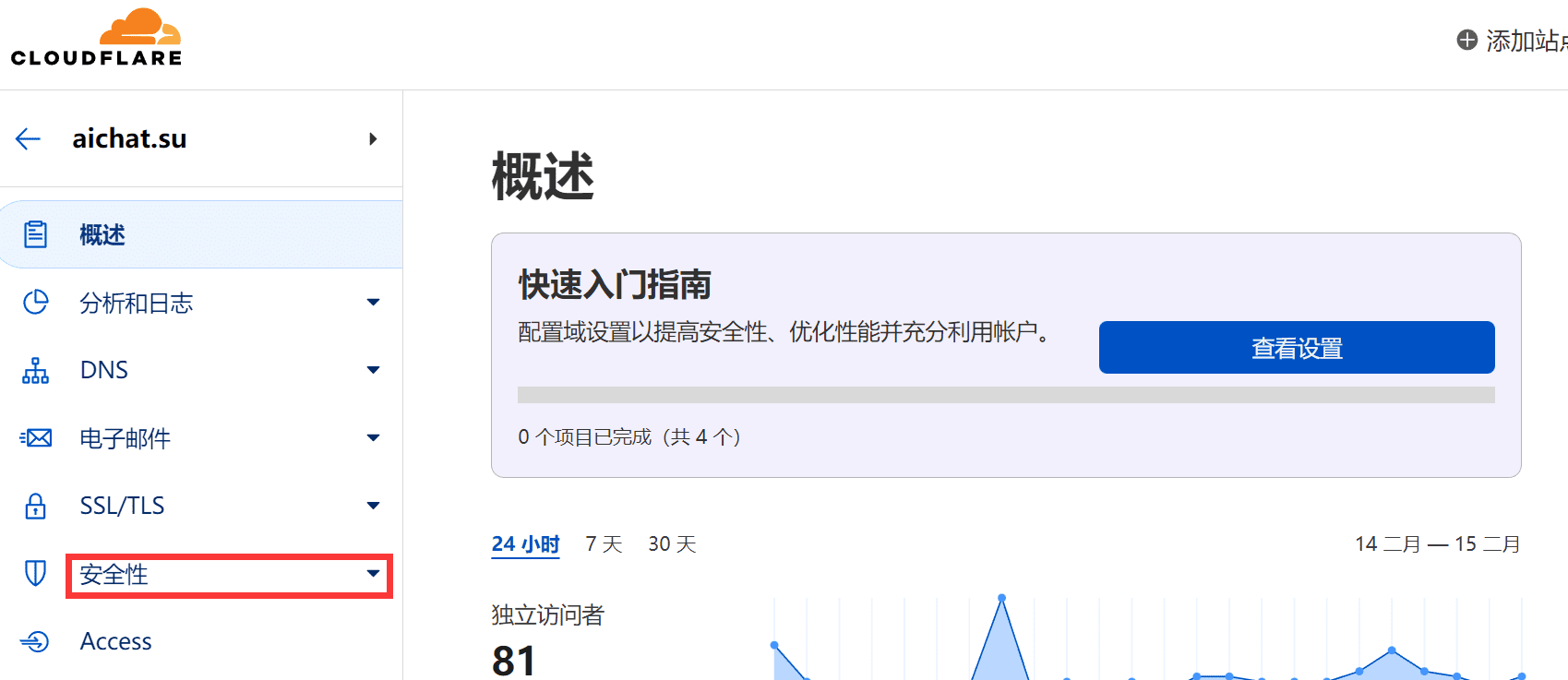The width and height of the screenshot is (1568, 680).
Task: Click the envelope icon for 电子邮件
Action: tap(35, 437)
